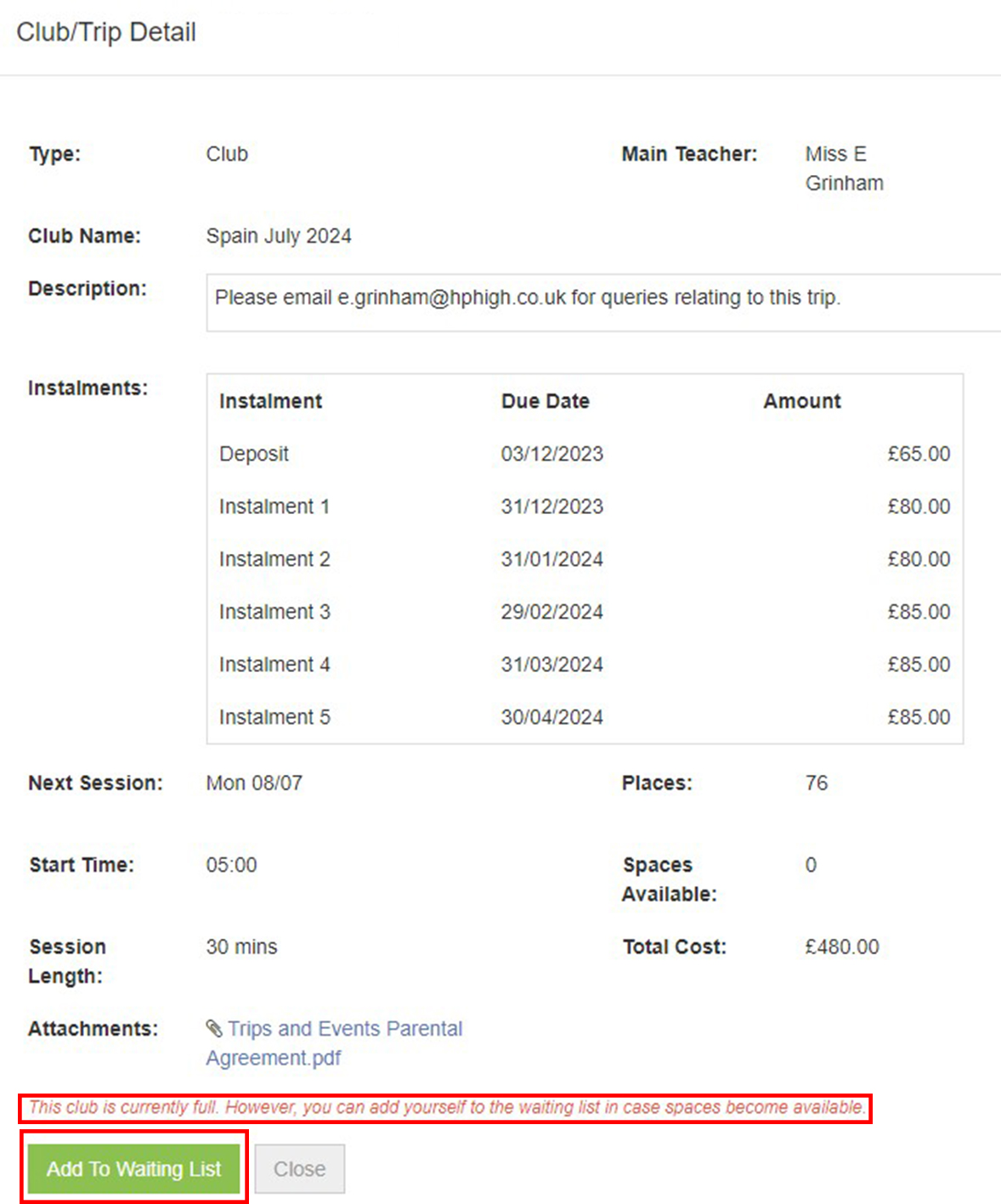The height and width of the screenshot is (1204, 1001).
Task: Select the Instalment 5 row label
Action: (x=274, y=717)
